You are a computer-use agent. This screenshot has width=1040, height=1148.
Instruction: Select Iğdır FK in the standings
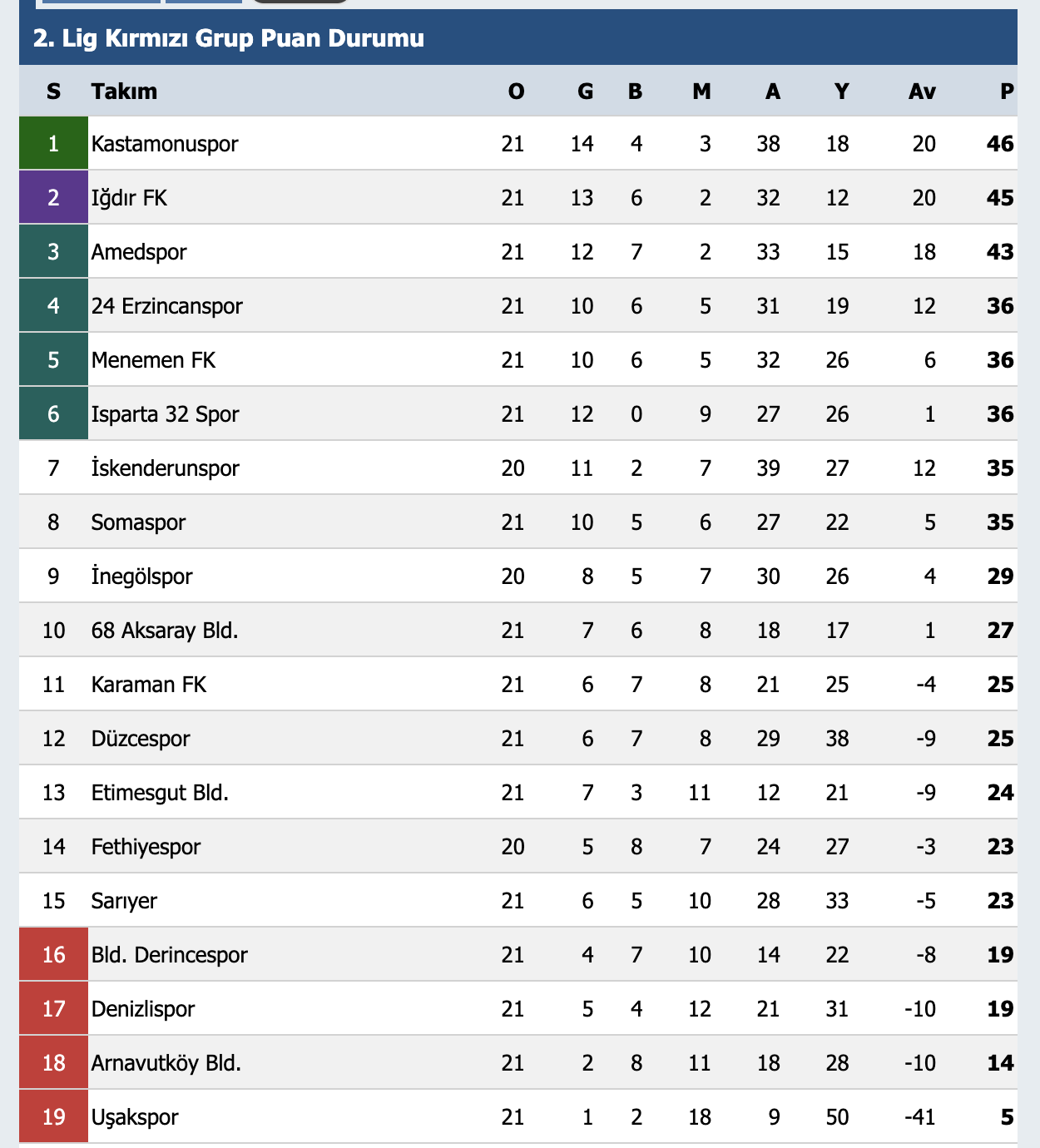coord(129,198)
